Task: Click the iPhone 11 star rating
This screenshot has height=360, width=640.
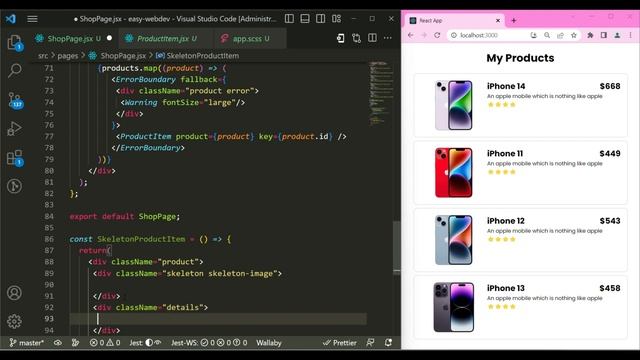Action: [x=502, y=172]
